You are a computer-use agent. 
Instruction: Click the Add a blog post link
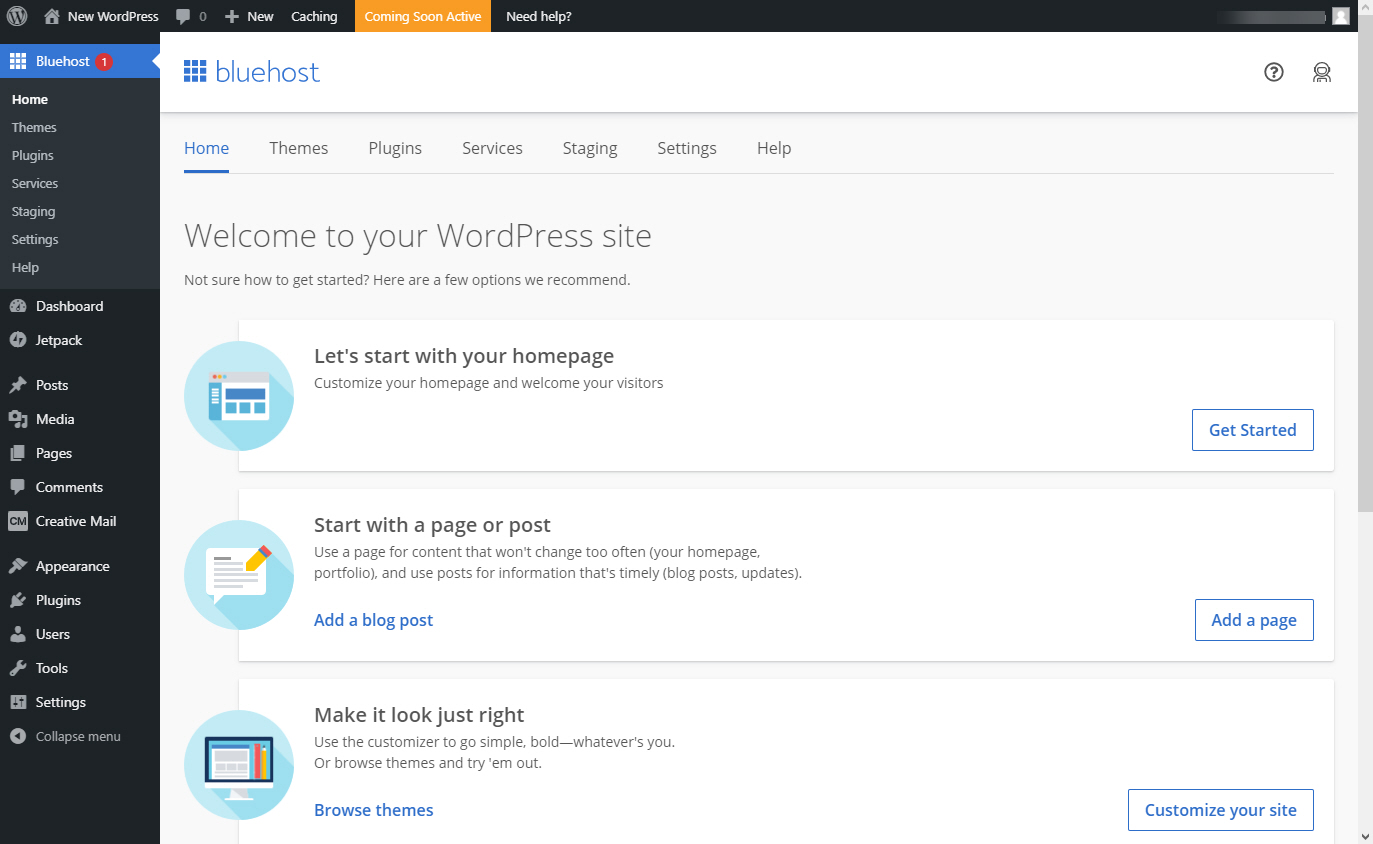point(374,620)
